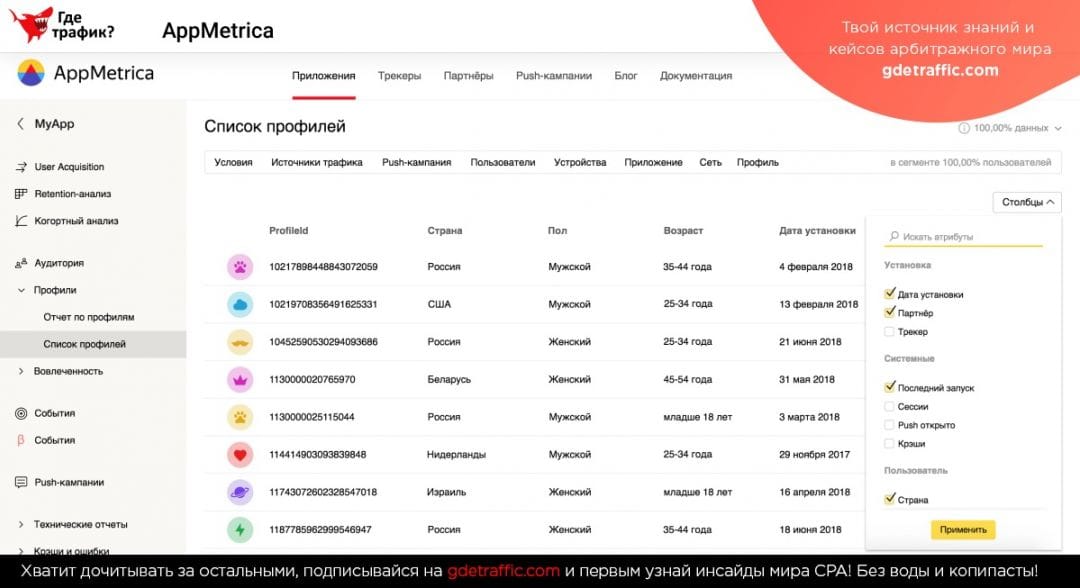Expand the Крэши и ошибки section
This screenshot has width=1080, height=588.
21,551
